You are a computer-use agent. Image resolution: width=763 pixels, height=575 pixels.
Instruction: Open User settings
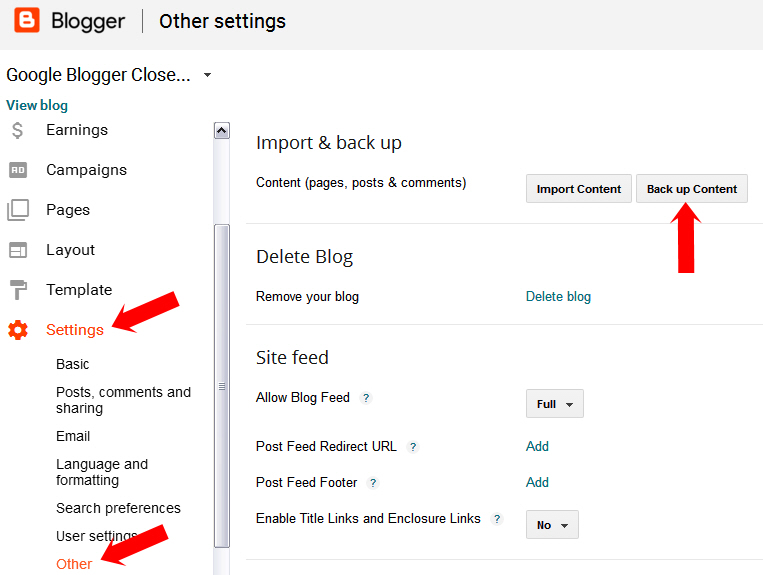tap(96, 536)
